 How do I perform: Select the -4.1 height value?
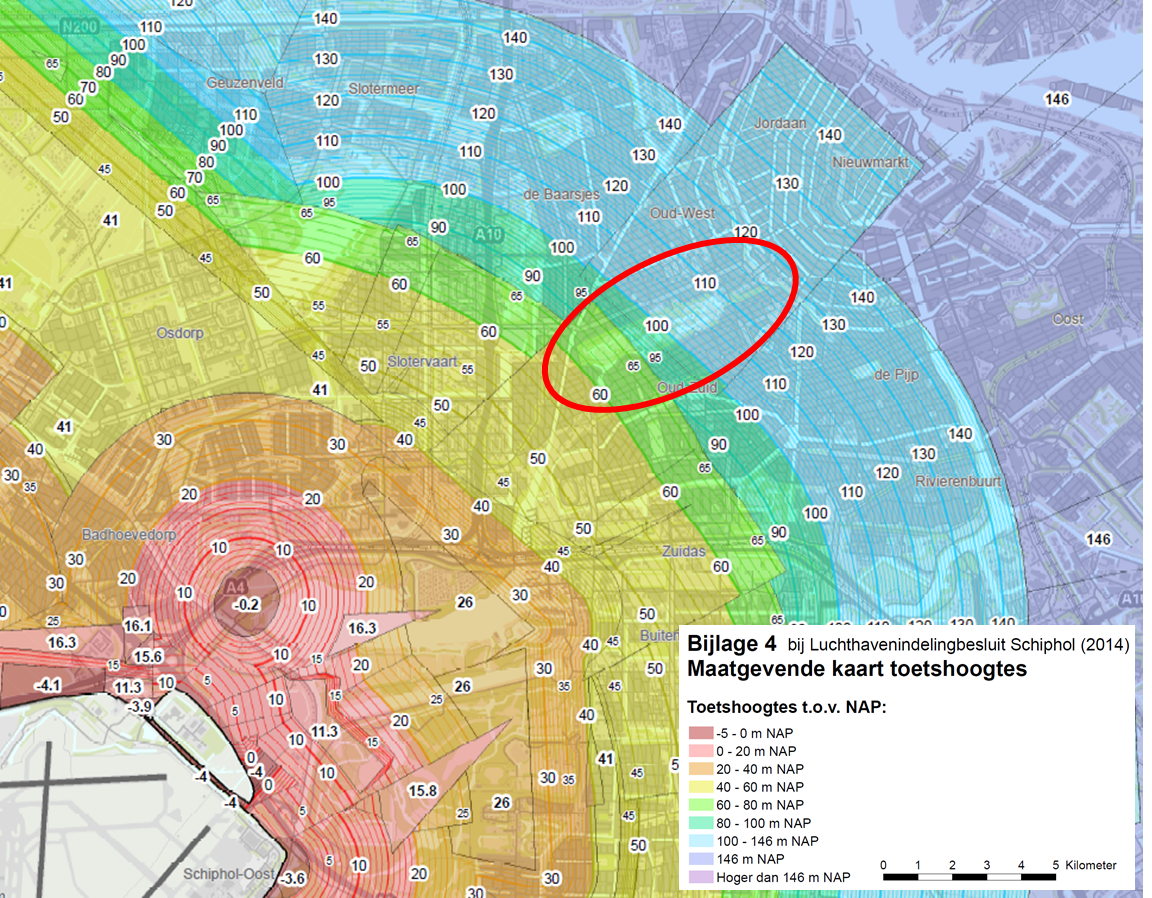point(48,686)
